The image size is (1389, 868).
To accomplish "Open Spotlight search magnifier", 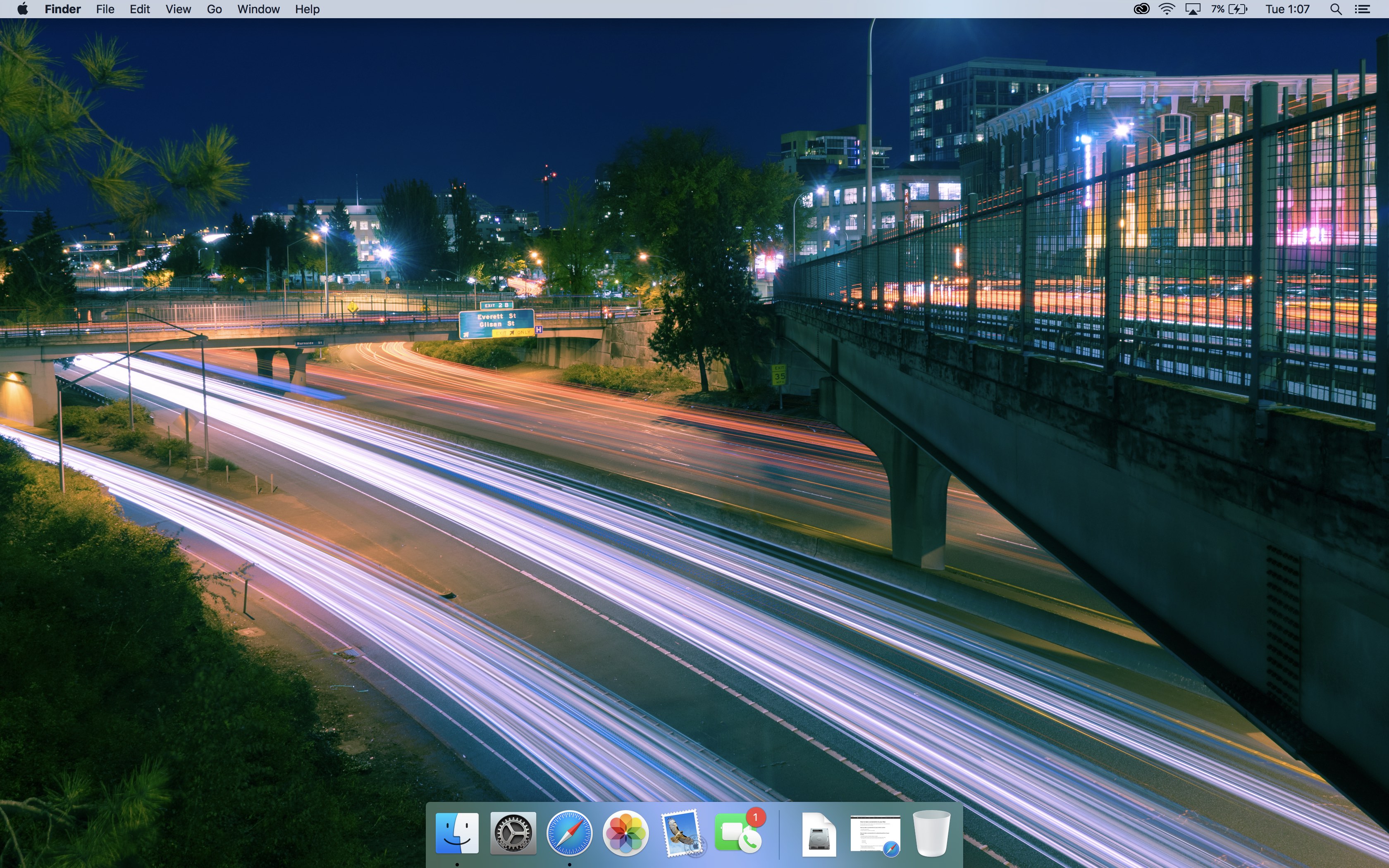I will coord(1336,9).
